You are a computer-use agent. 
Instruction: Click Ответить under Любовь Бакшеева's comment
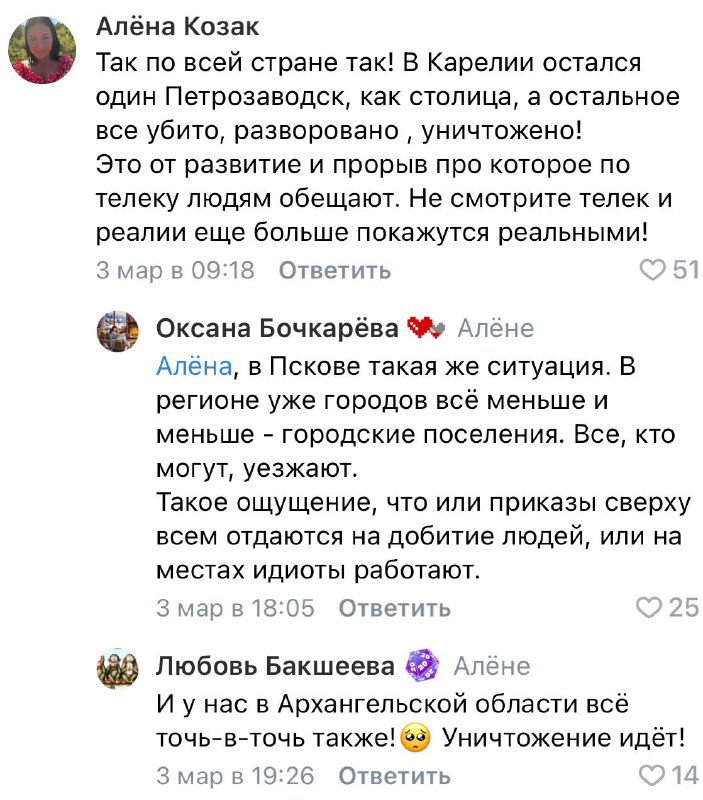tap(395, 775)
